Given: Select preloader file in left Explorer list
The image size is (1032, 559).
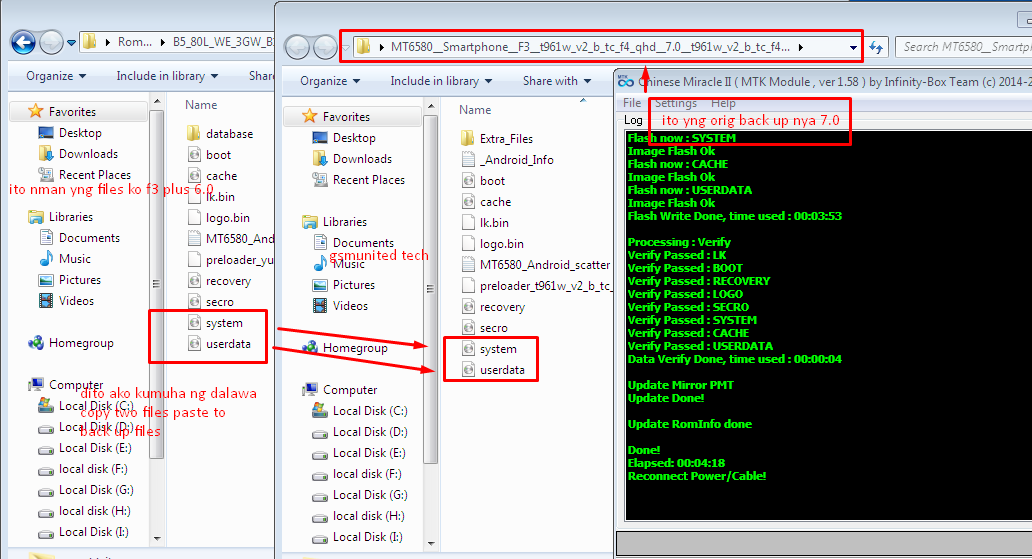Looking at the screenshot, I should pyautogui.click(x=230, y=261).
